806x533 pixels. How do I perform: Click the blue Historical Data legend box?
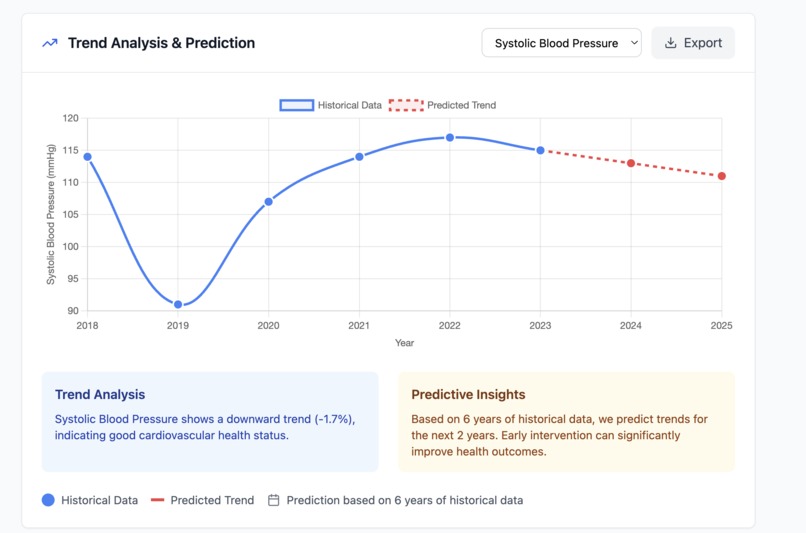point(297,105)
